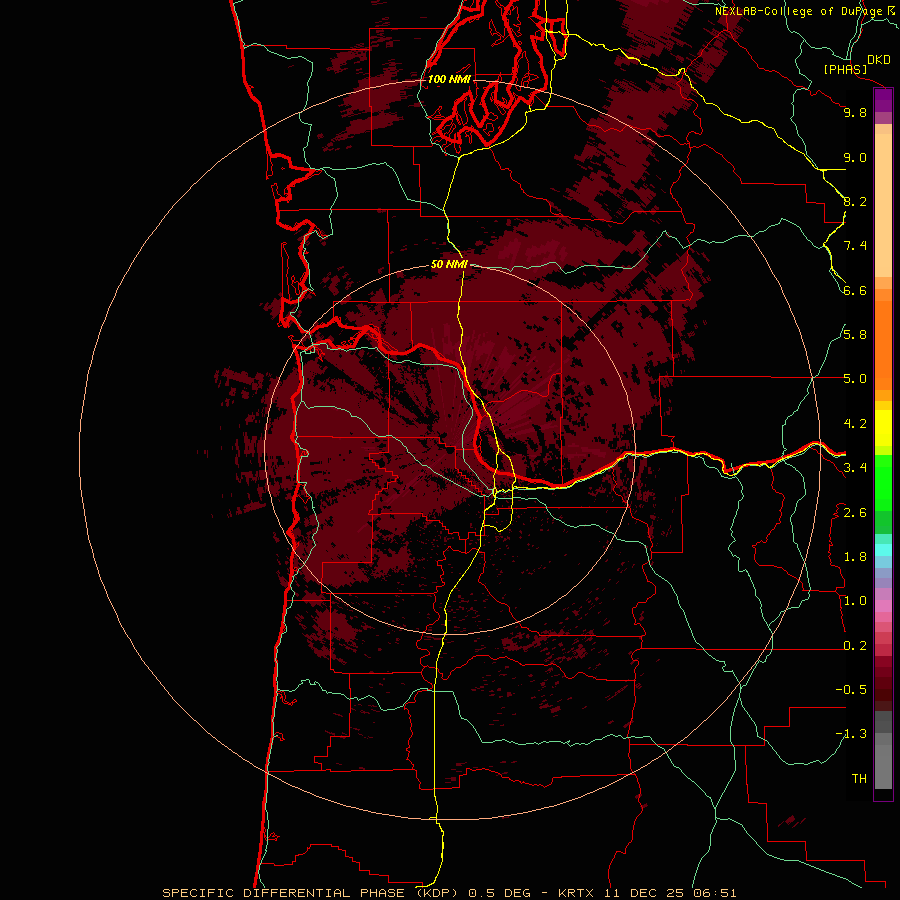Pick the purple top color of the scale
This screenshot has height=900, width=900.
click(x=883, y=101)
